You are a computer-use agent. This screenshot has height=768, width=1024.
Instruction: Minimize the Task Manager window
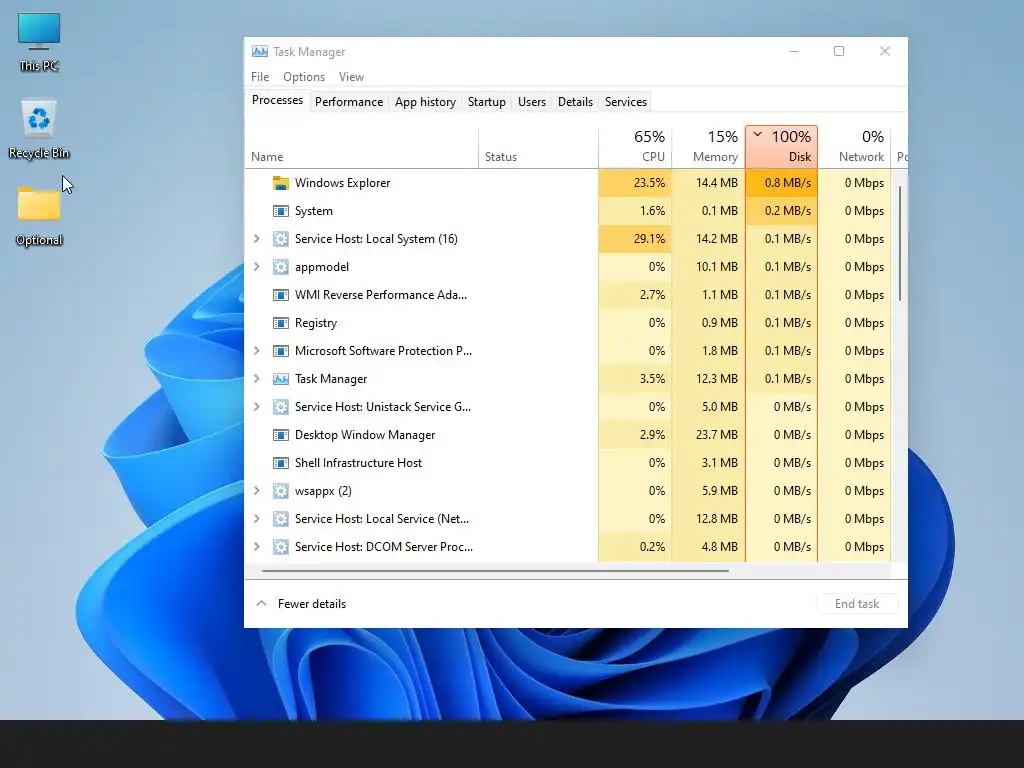coord(794,51)
